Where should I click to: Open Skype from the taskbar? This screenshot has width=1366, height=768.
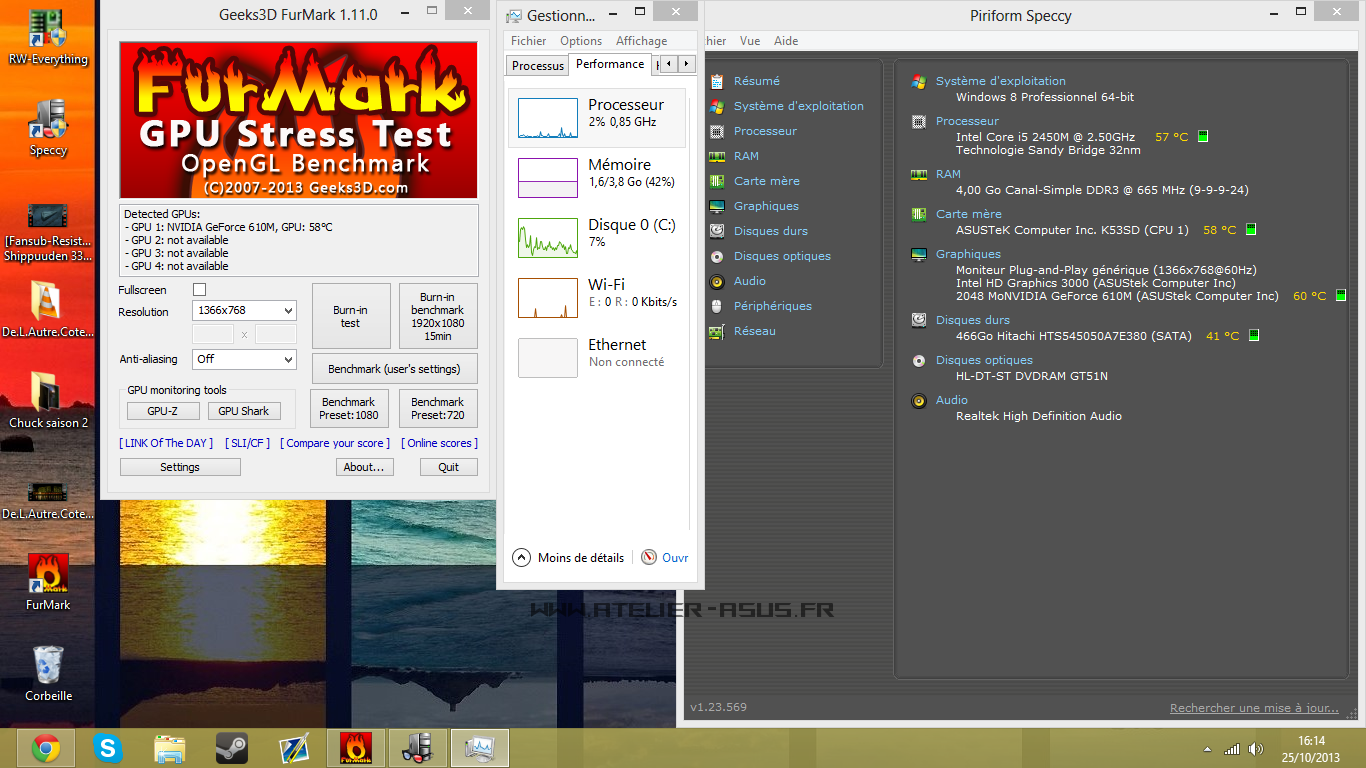coord(108,748)
